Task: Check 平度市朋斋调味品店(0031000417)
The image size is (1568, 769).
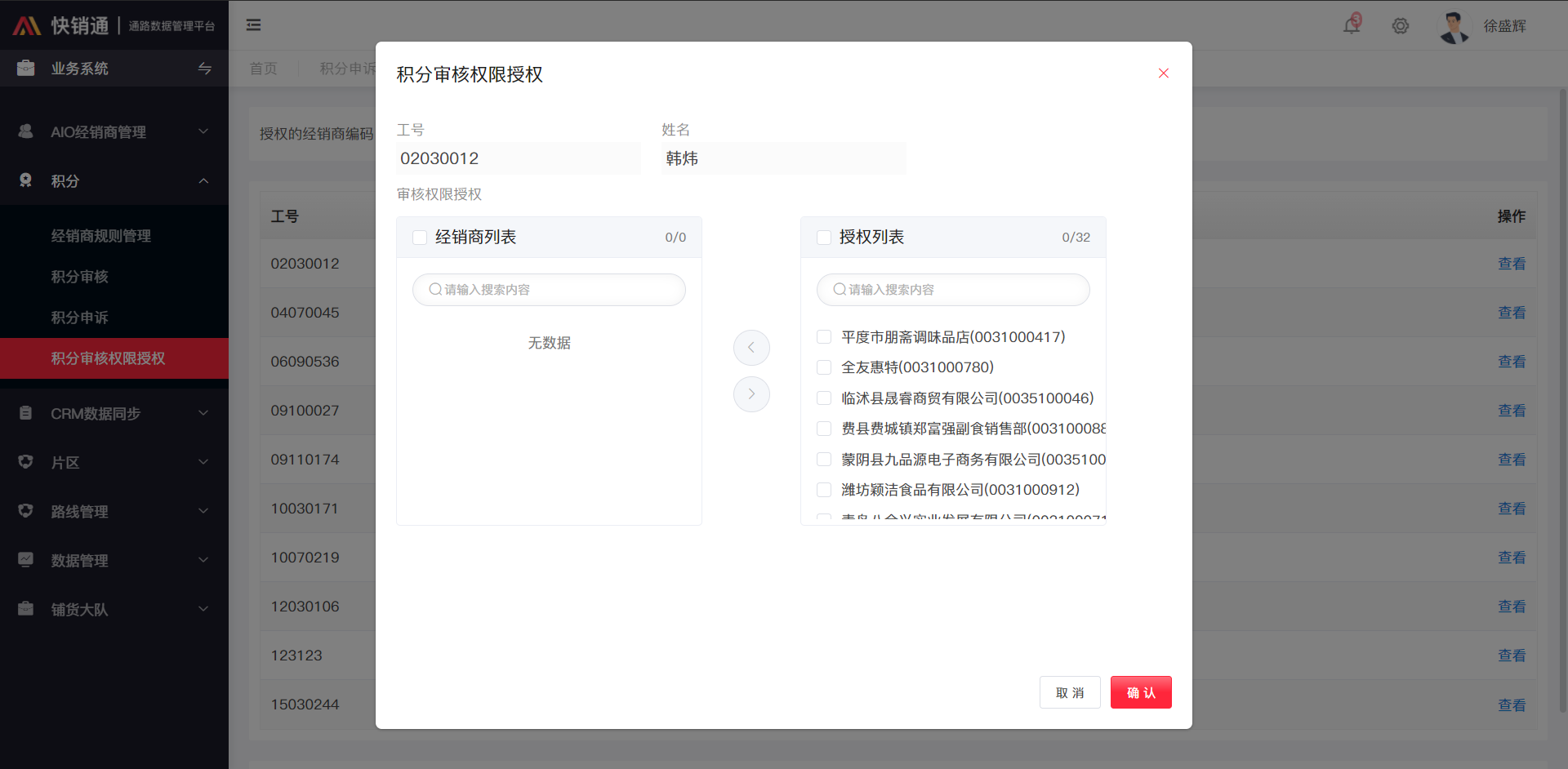Action: (x=824, y=337)
